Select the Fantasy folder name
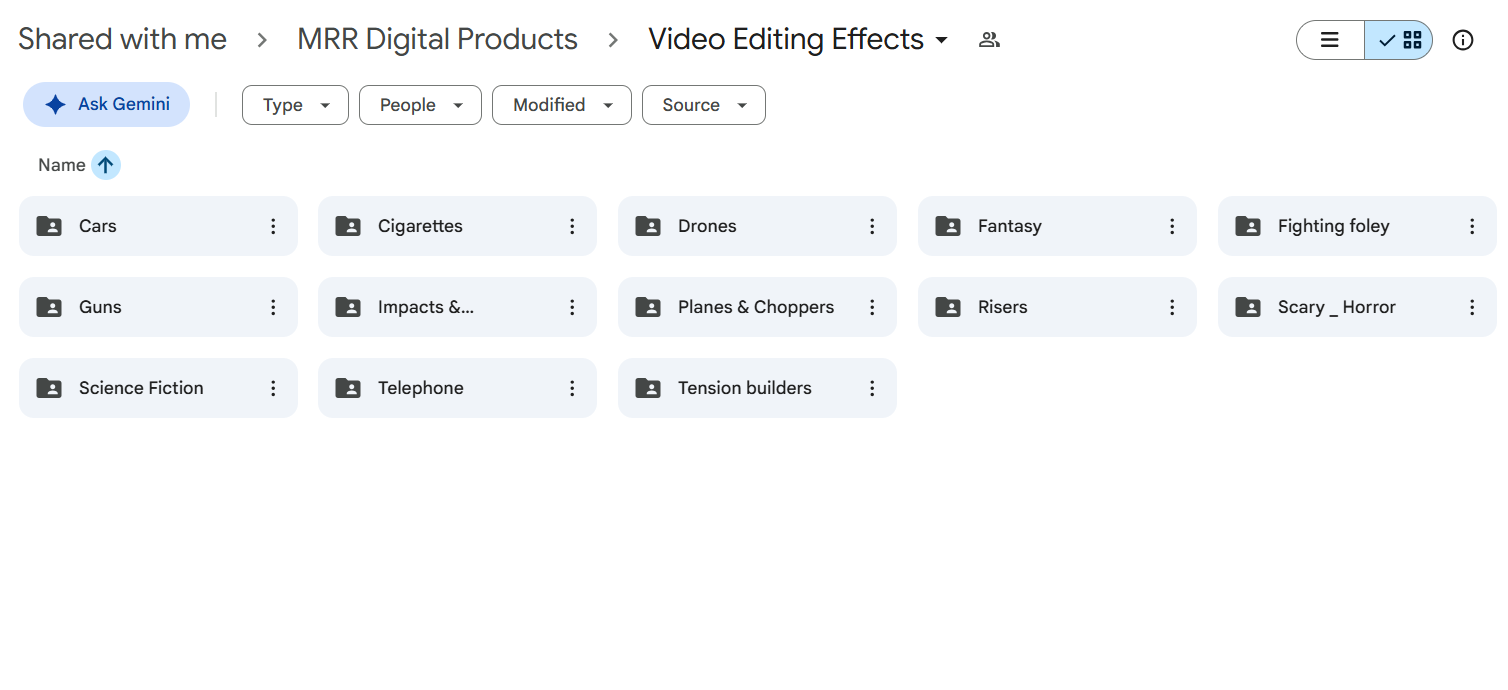The width and height of the screenshot is (1508, 690). tap(1010, 226)
